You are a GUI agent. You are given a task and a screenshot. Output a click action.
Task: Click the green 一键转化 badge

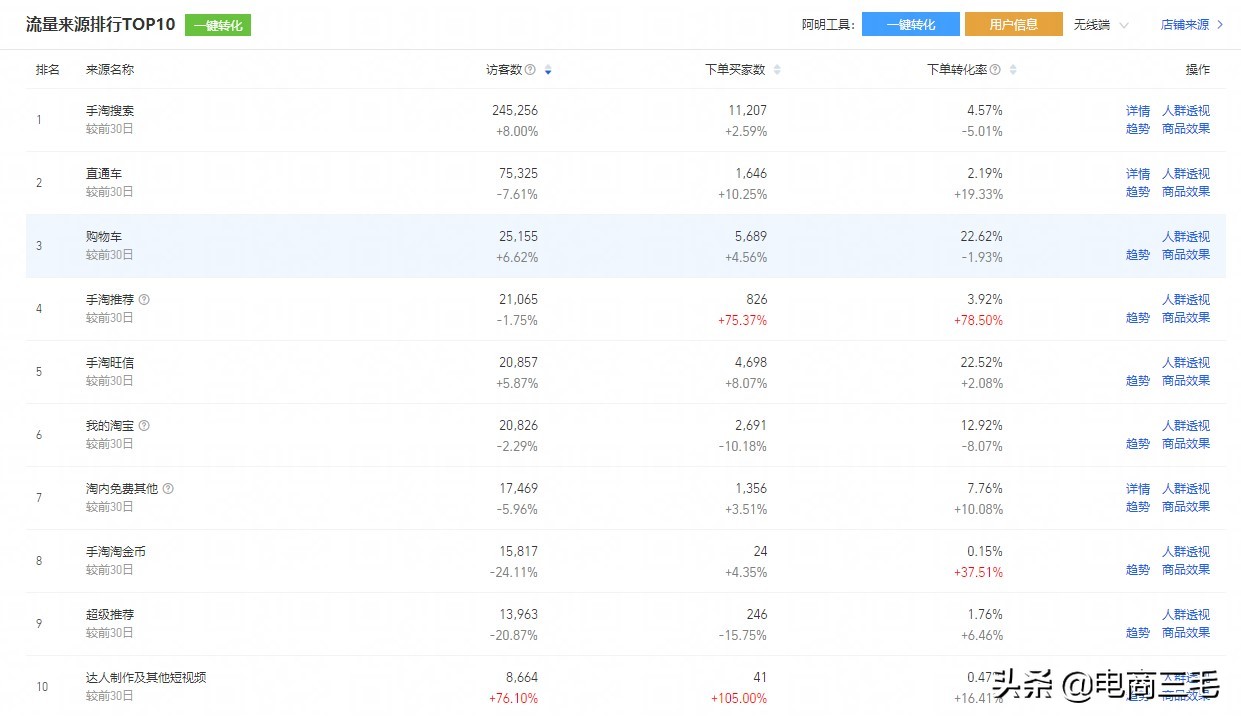coord(218,25)
